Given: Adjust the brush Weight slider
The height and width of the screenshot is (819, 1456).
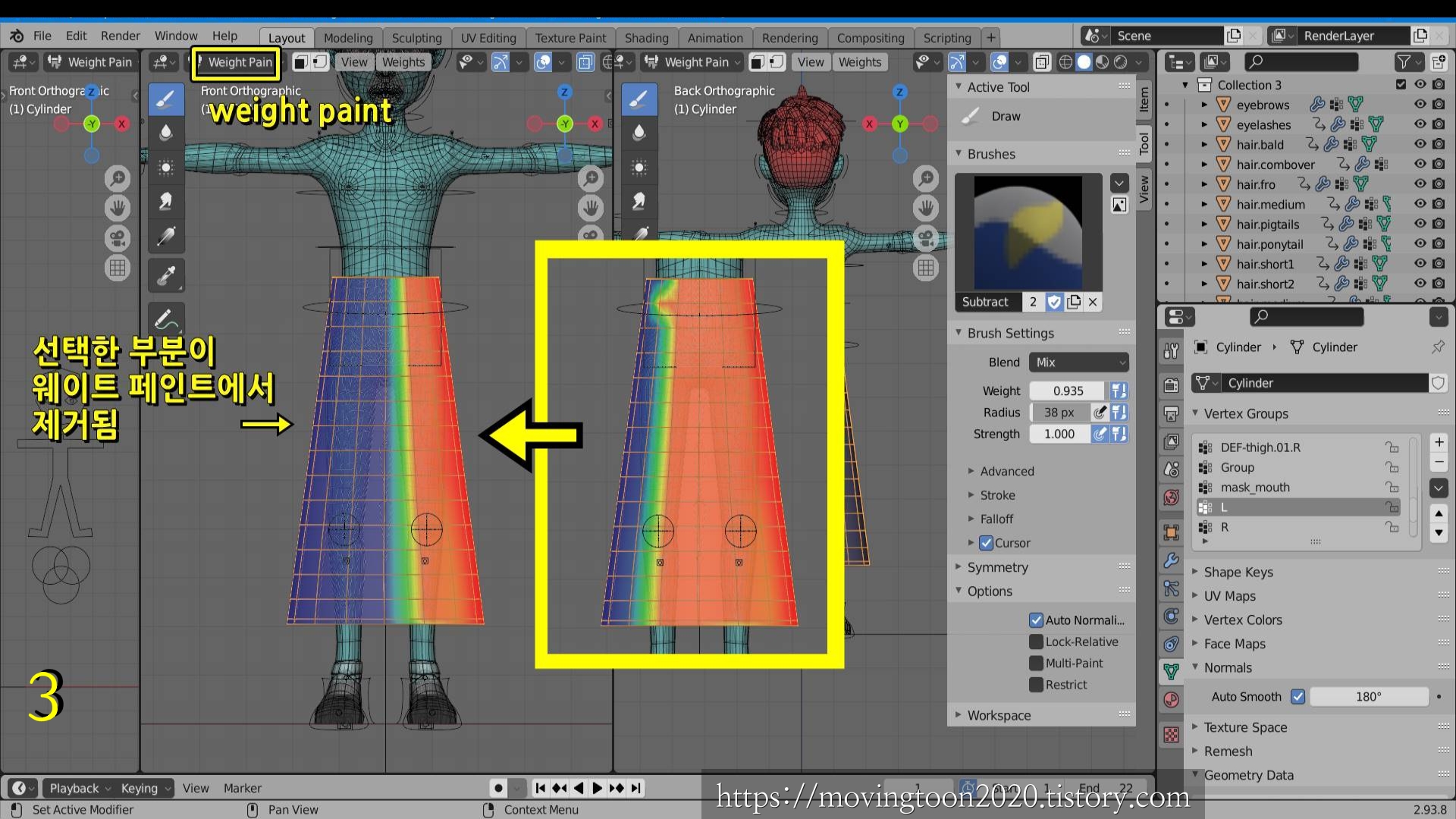Looking at the screenshot, I should tap(1068, 391).
